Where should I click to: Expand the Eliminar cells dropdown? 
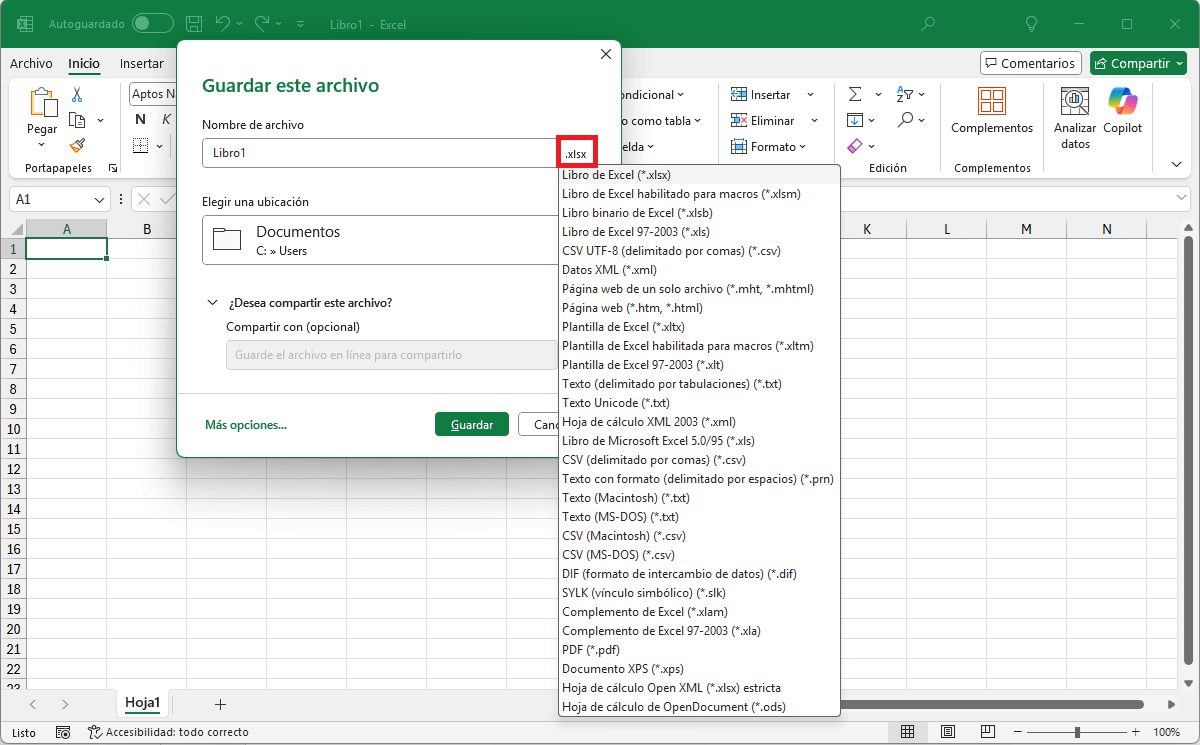click(x=816, y=121)
